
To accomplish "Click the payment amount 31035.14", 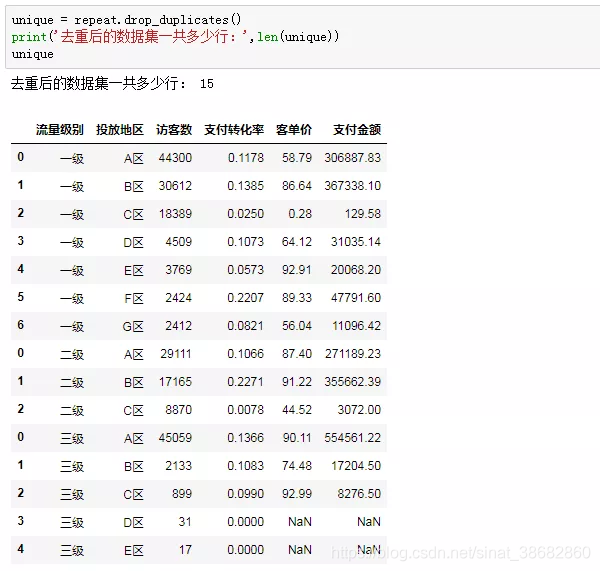I will pos(356,241).
